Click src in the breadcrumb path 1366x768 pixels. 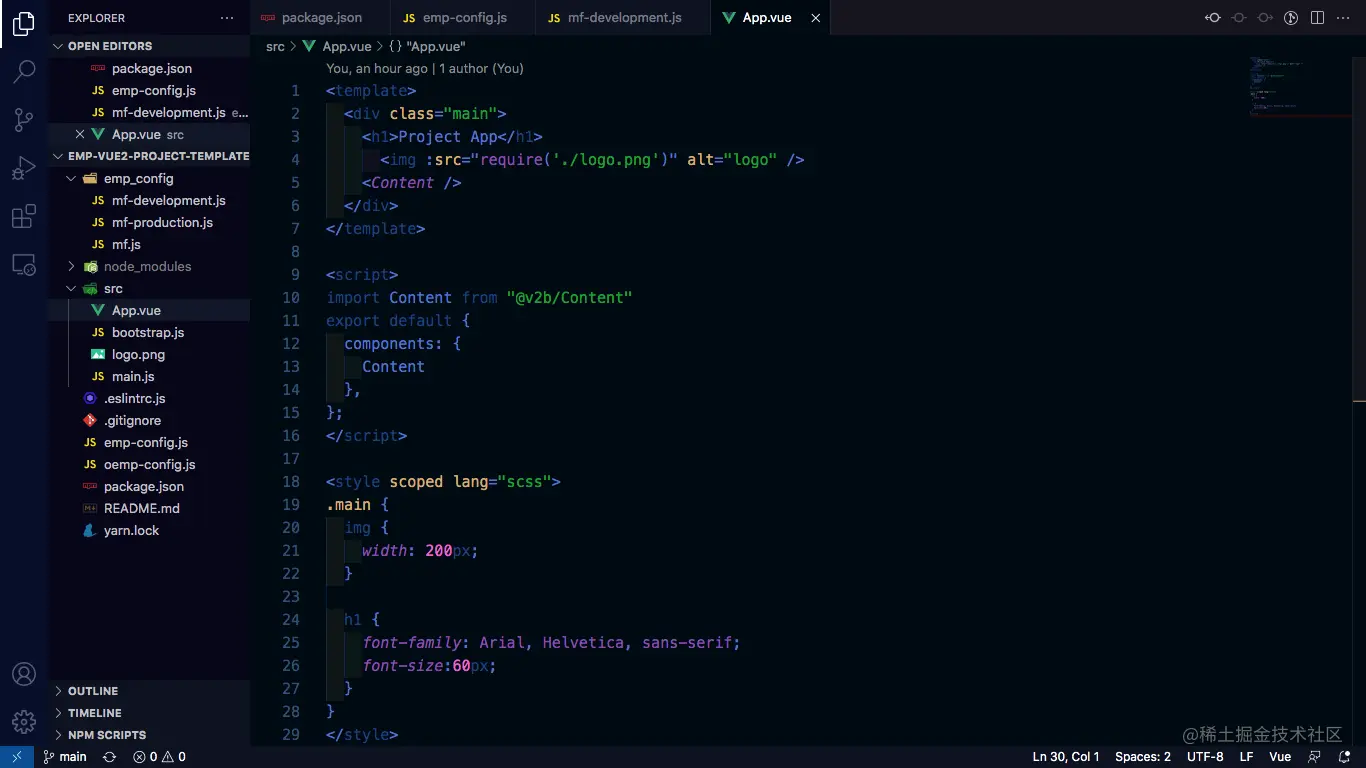click(275, 47)
